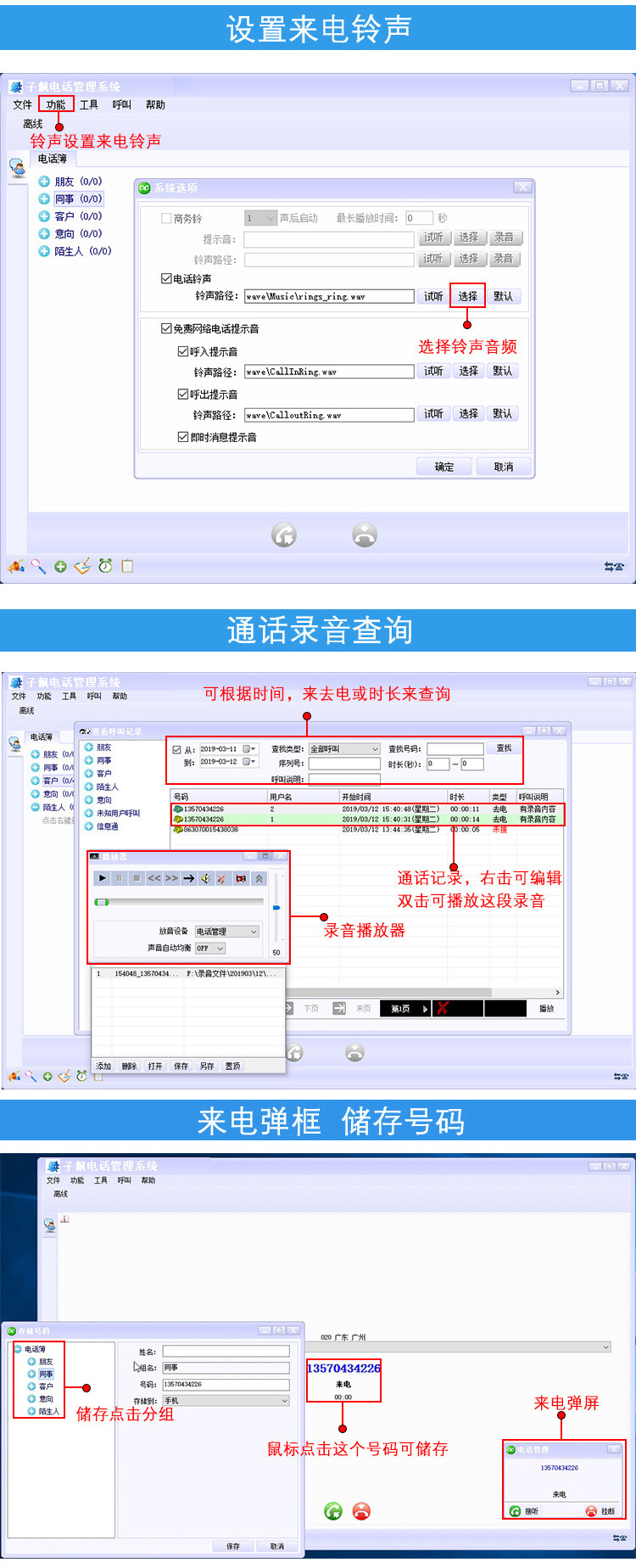This screenshot has height=1568, width=636.
Task: Select the call record at 15:40:48
Action: pos(366,809)
